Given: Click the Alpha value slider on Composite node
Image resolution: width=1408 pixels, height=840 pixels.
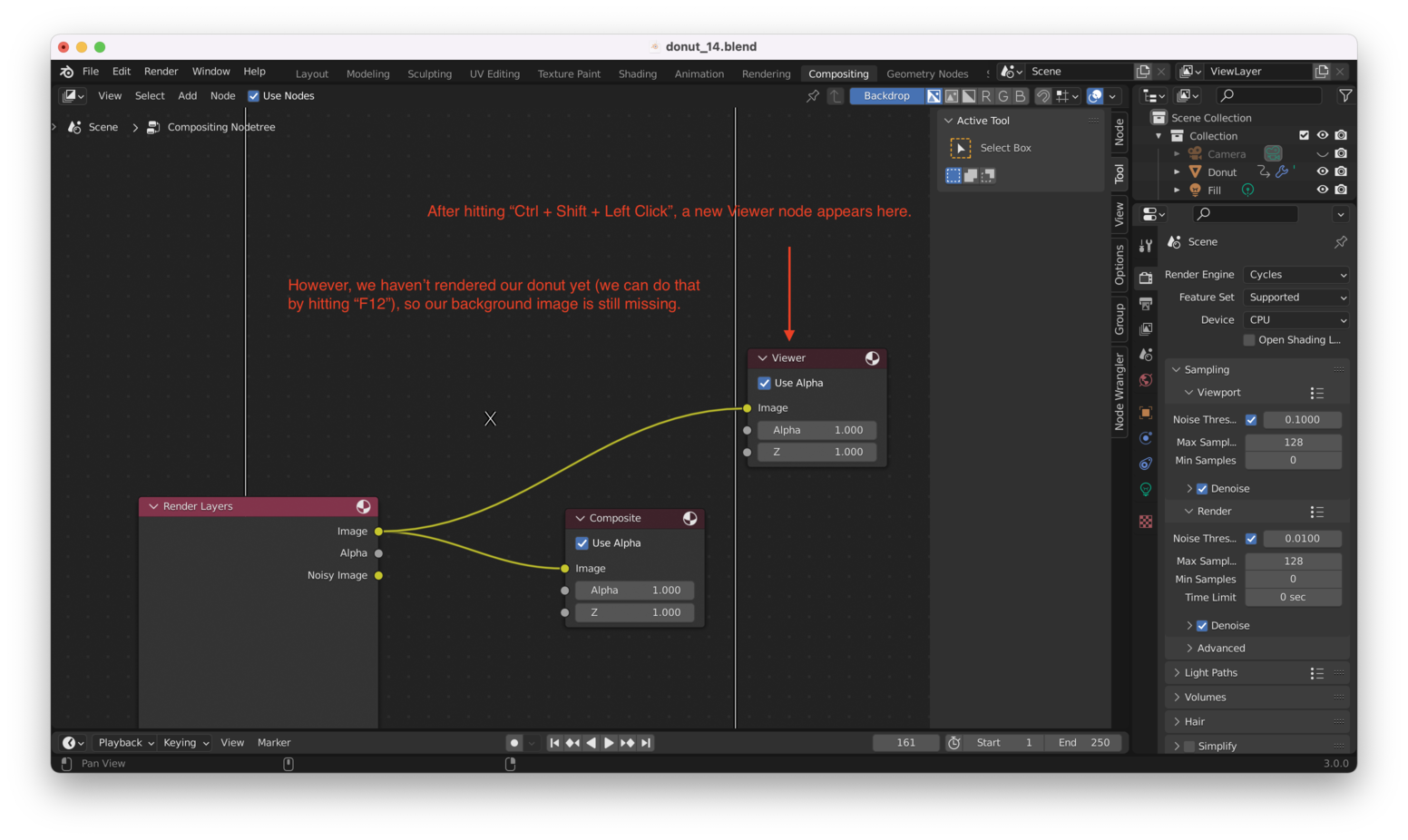Looking at the screenshot, I should pos(635,591).
